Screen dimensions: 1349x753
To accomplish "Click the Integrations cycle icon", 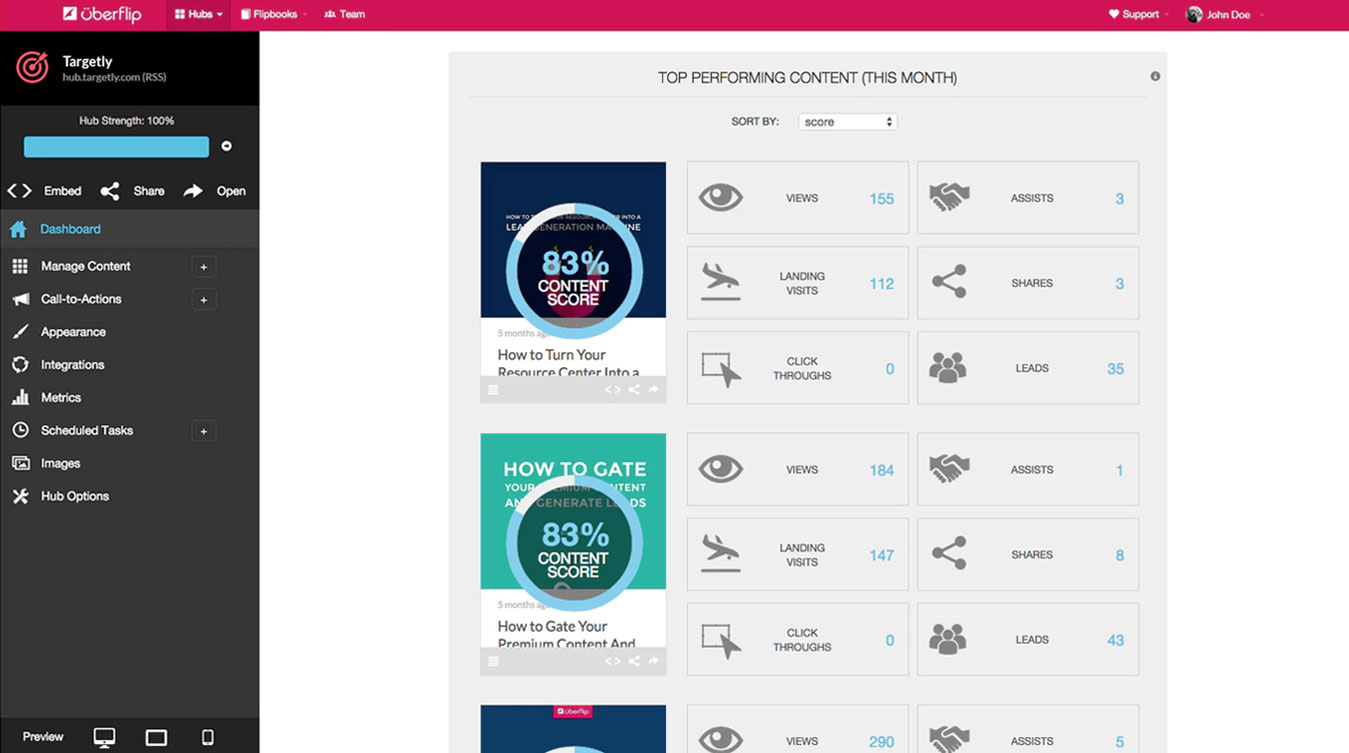I will click(20, 365).
